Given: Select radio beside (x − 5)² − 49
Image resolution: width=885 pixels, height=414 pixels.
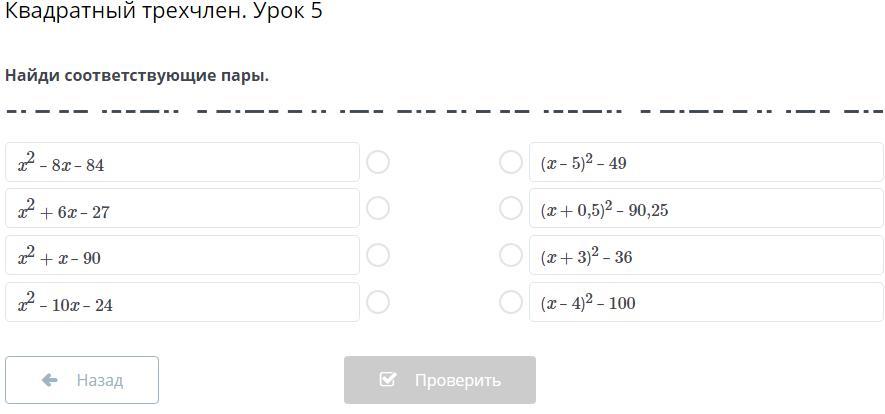Looking at the screenshot, I should [x=510, y=162].
